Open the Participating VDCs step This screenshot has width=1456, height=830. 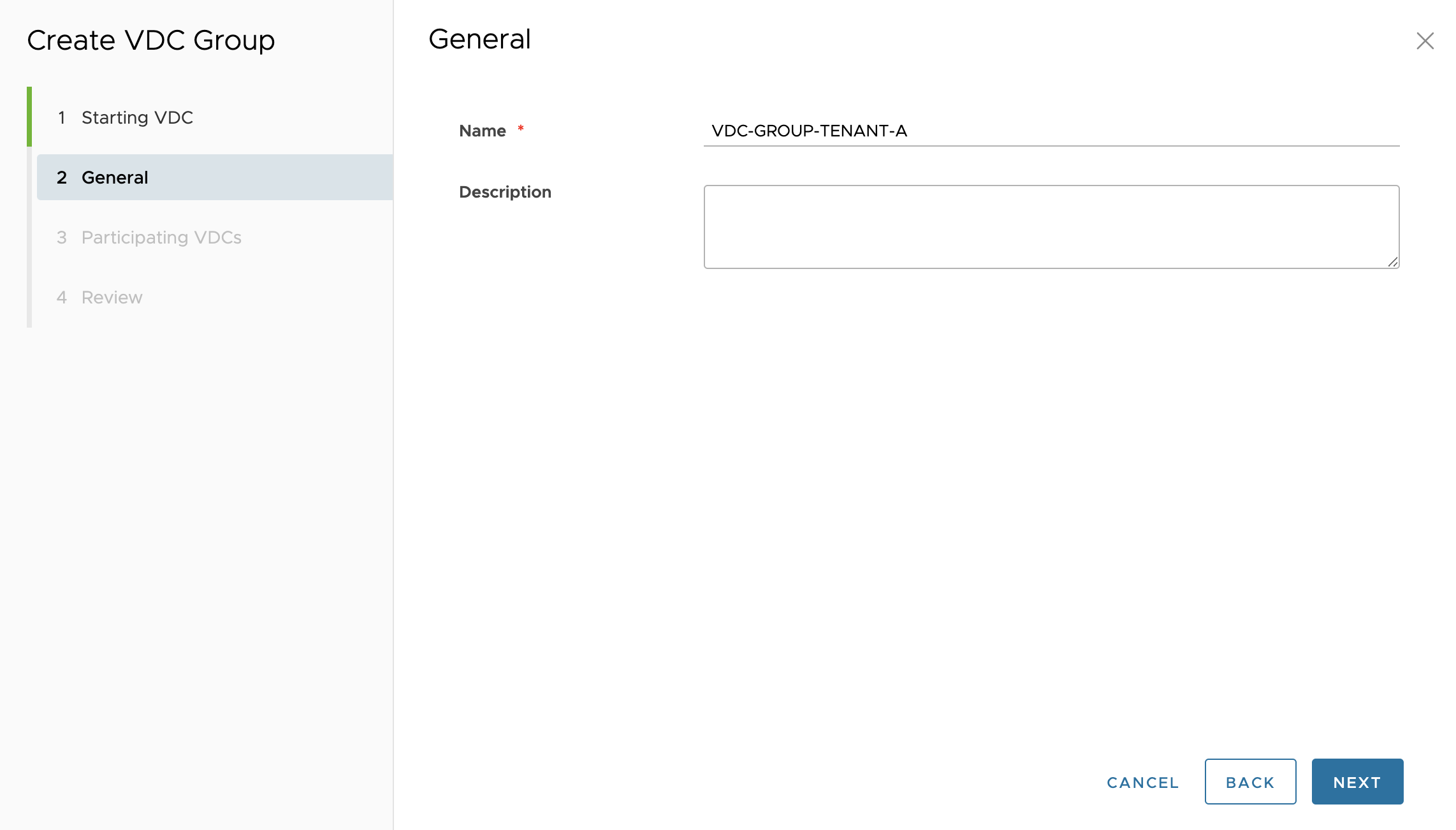[x=161, y=237]
